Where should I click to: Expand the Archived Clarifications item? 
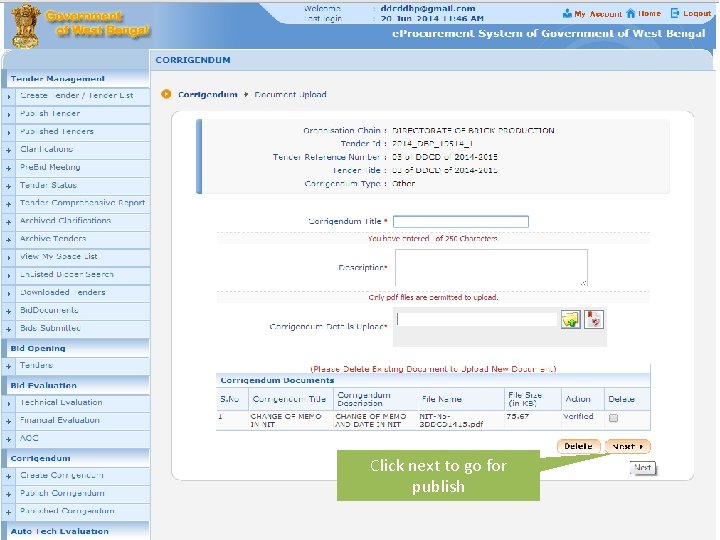[9, 222]
